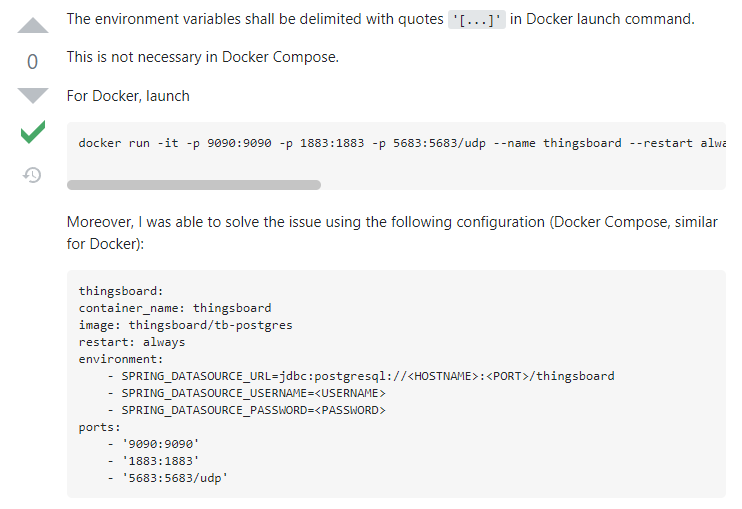Click the inline code '[...]' snippet
Viewport: 742px width, 509px height.
(x=477, y=20)
